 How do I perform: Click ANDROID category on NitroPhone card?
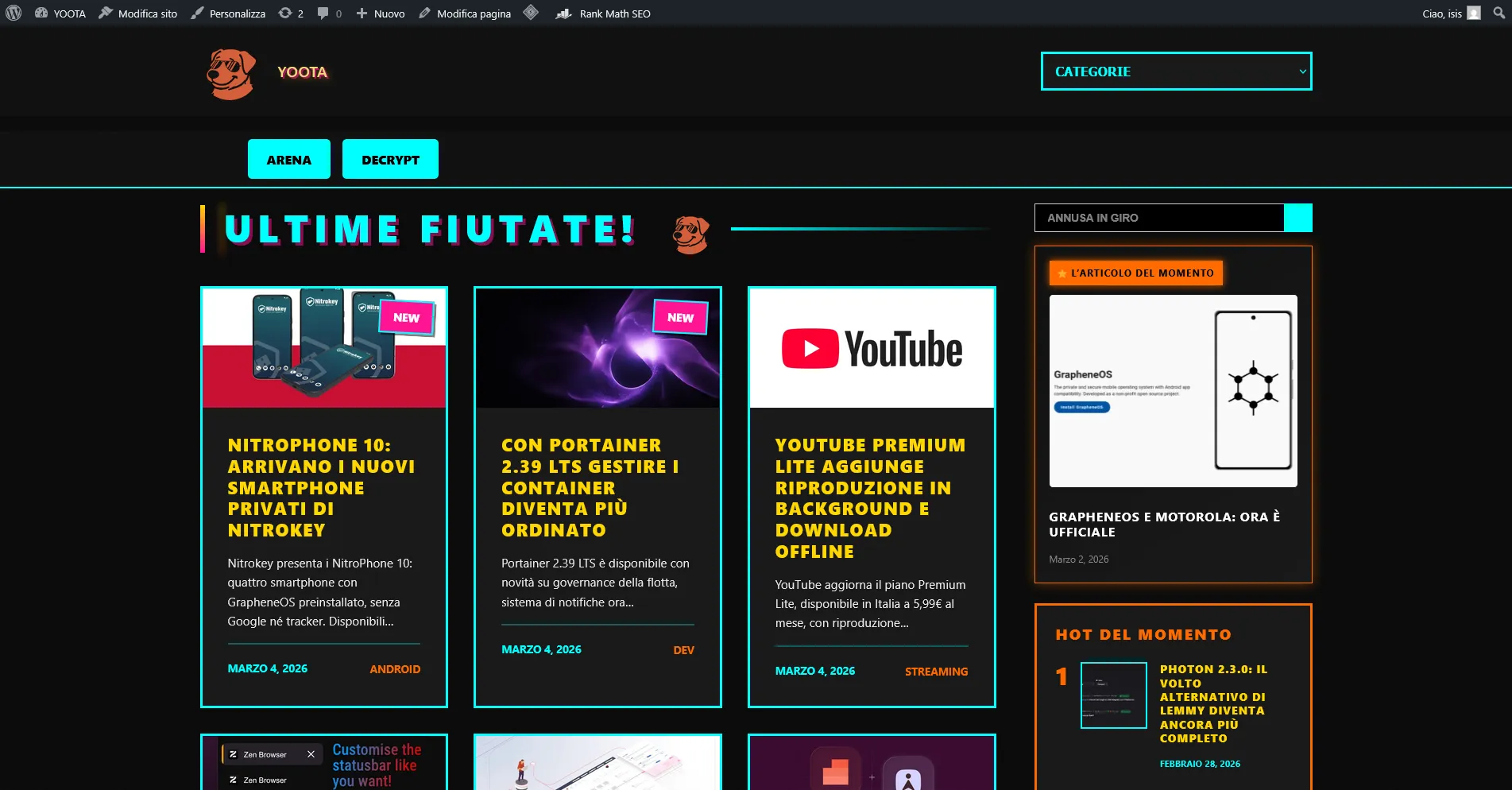point(395,669)
